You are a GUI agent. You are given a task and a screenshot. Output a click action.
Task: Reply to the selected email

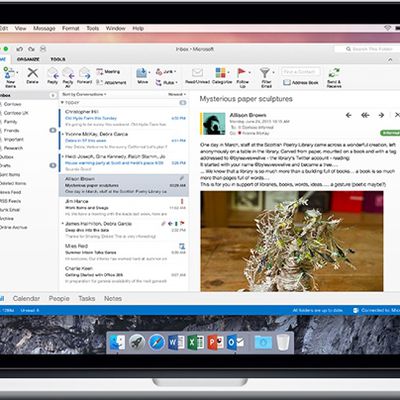pos(53,76)
